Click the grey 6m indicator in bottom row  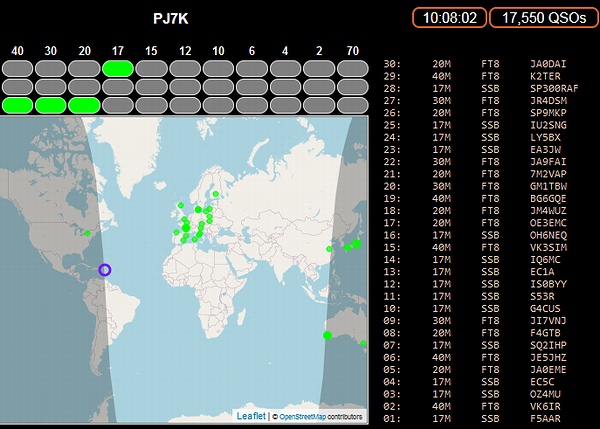(252, 106)
